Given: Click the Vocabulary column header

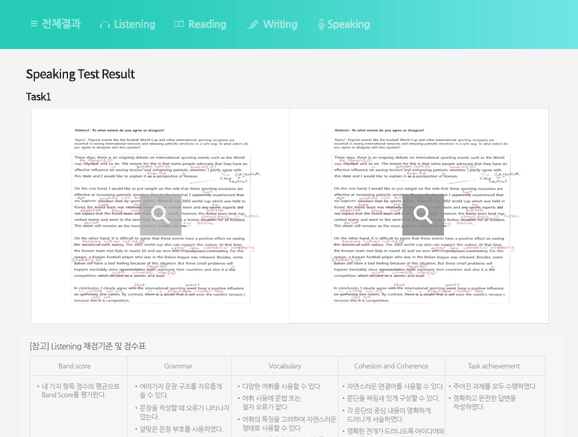Looking at the screenshot, I should tap(285, 366).
